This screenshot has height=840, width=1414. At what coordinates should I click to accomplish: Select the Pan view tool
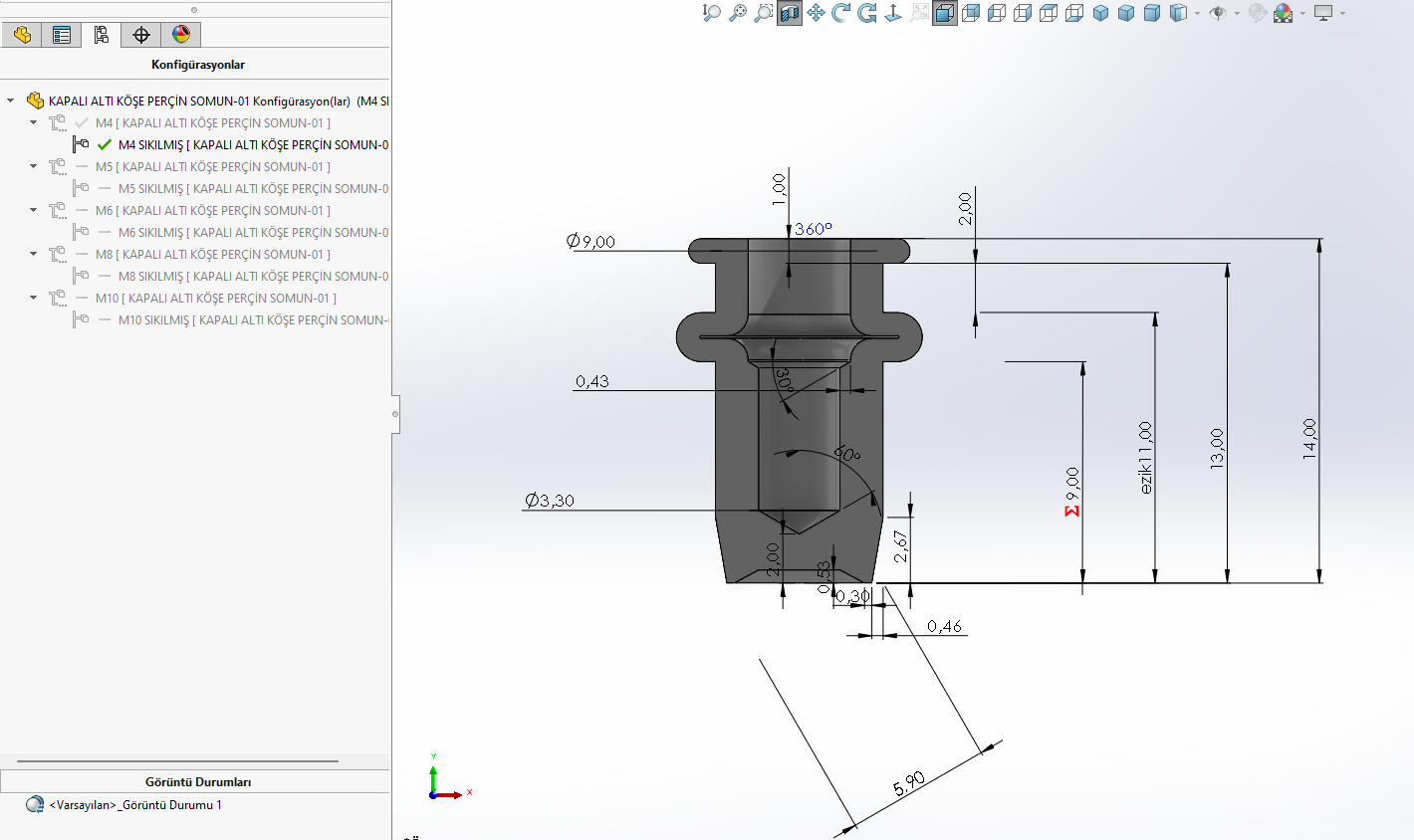click(816, 13)
